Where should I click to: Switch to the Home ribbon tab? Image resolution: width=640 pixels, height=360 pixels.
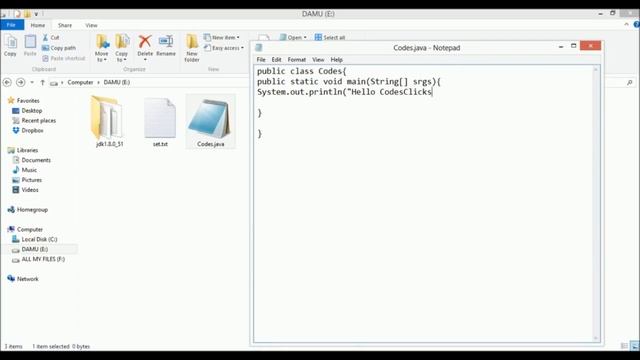(38, 25)
